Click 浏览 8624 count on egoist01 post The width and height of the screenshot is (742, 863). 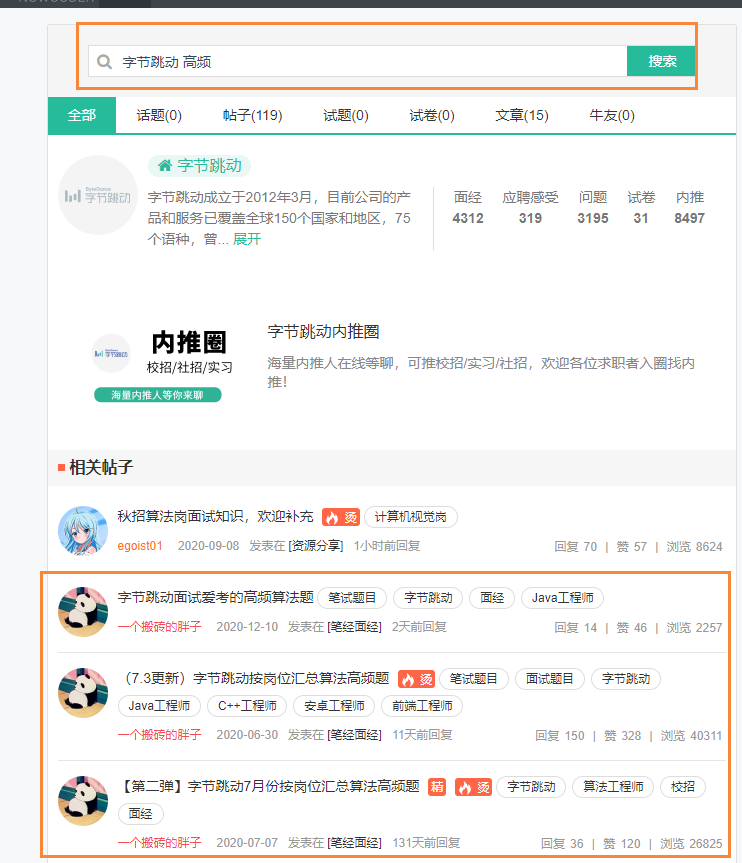pos(694,547)
